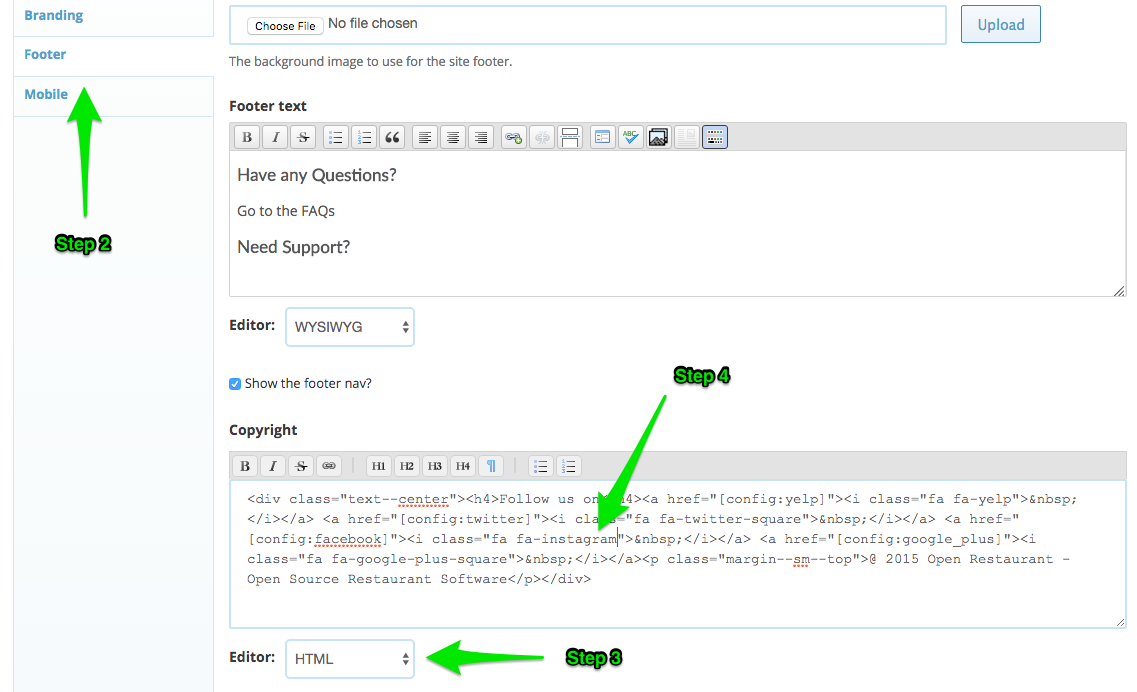1137x692 pixels.
Task: Toggle italic in Footer text toolbar
Action: (x=275, y=137)
